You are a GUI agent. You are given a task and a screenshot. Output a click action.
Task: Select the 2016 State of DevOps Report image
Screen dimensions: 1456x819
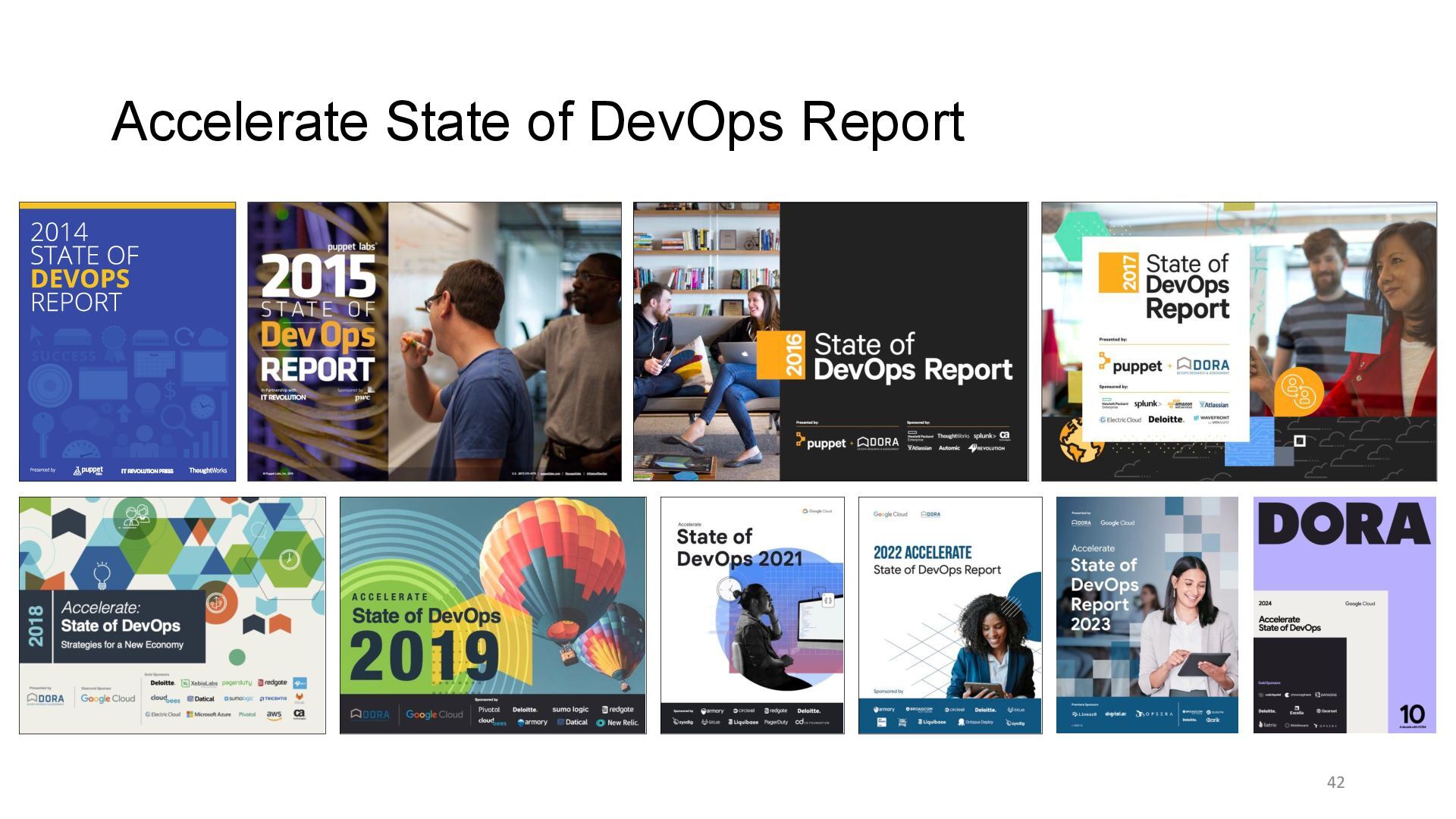(x=830, y=341)
